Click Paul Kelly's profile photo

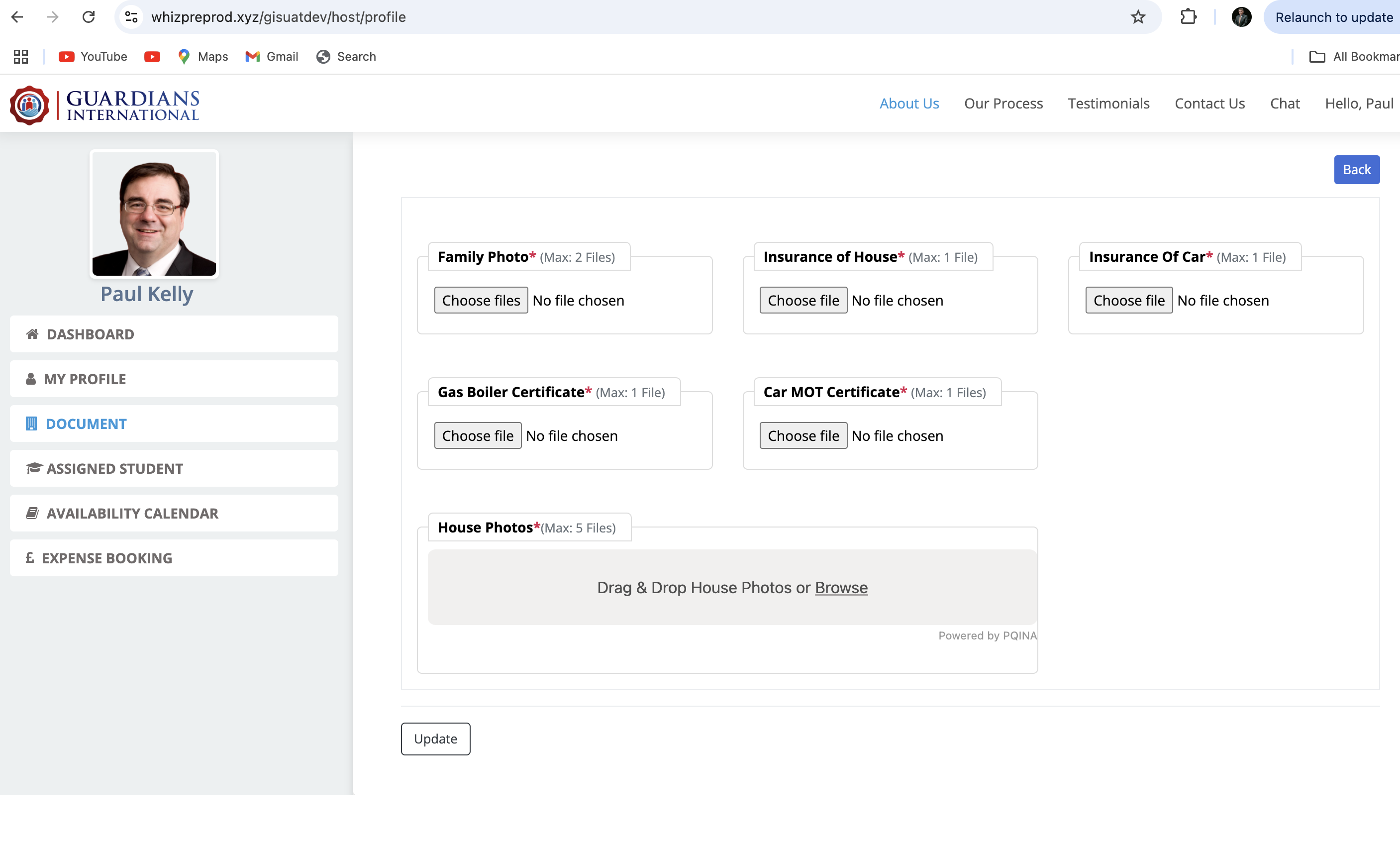154,214
